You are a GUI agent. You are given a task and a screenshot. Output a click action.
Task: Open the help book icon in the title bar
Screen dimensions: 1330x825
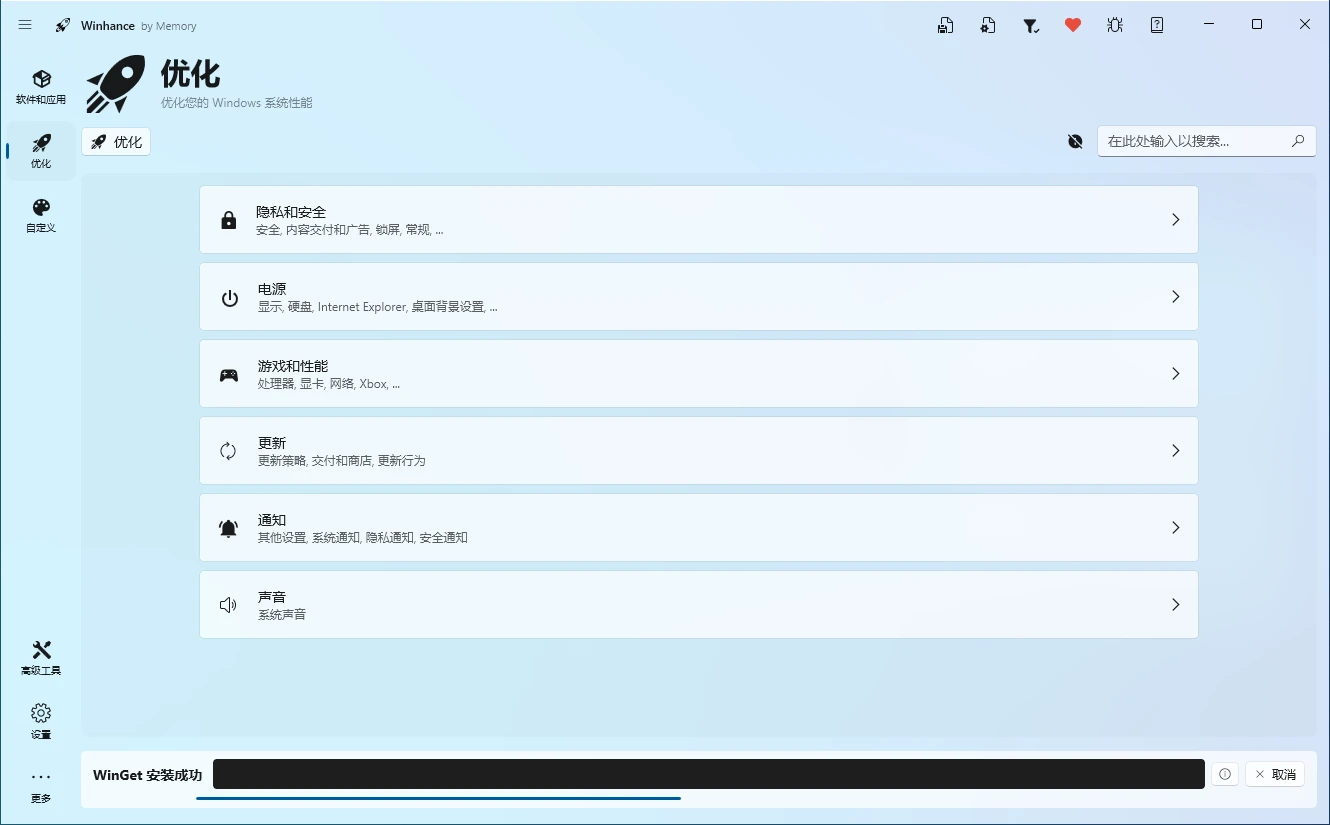1156,24
